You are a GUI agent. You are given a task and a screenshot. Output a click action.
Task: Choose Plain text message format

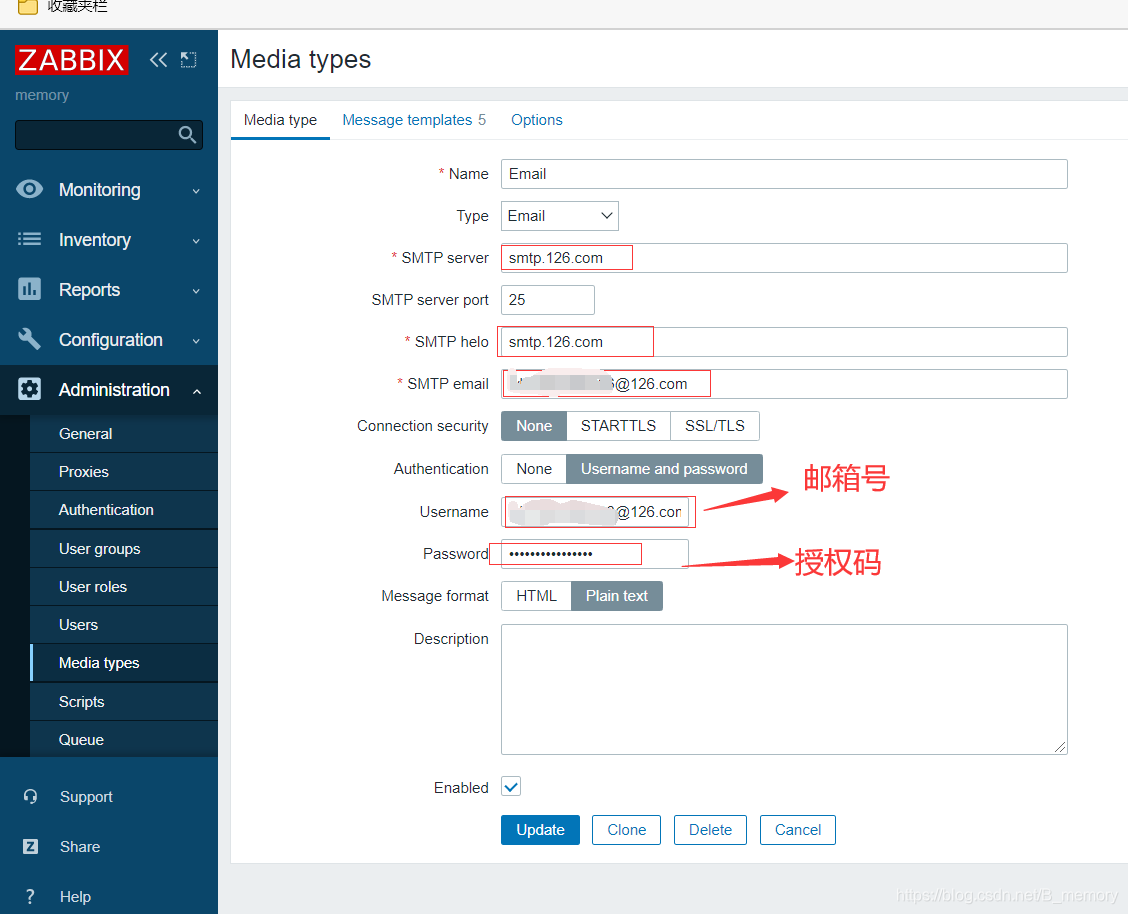click(617, 595)
